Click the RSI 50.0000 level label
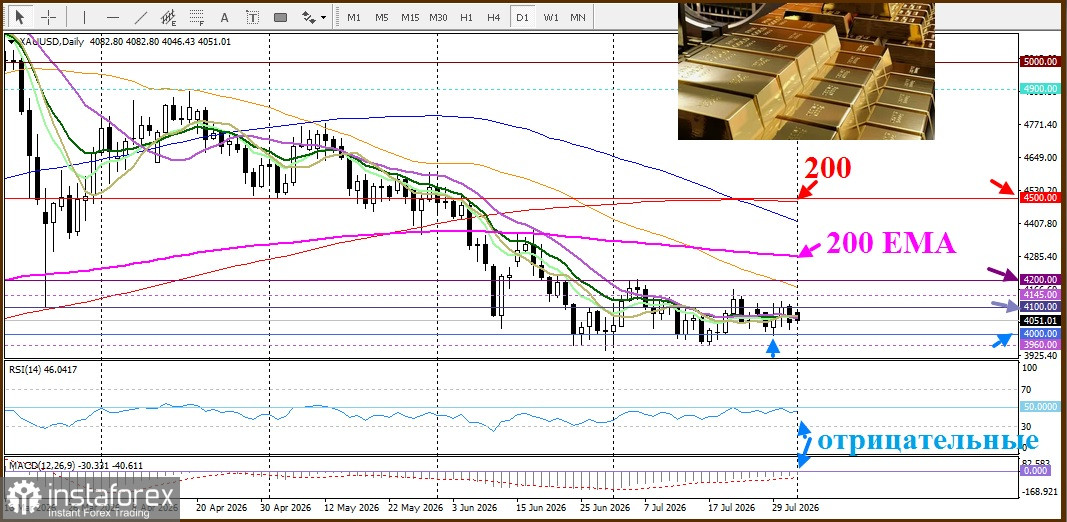 coord(1040,406)
